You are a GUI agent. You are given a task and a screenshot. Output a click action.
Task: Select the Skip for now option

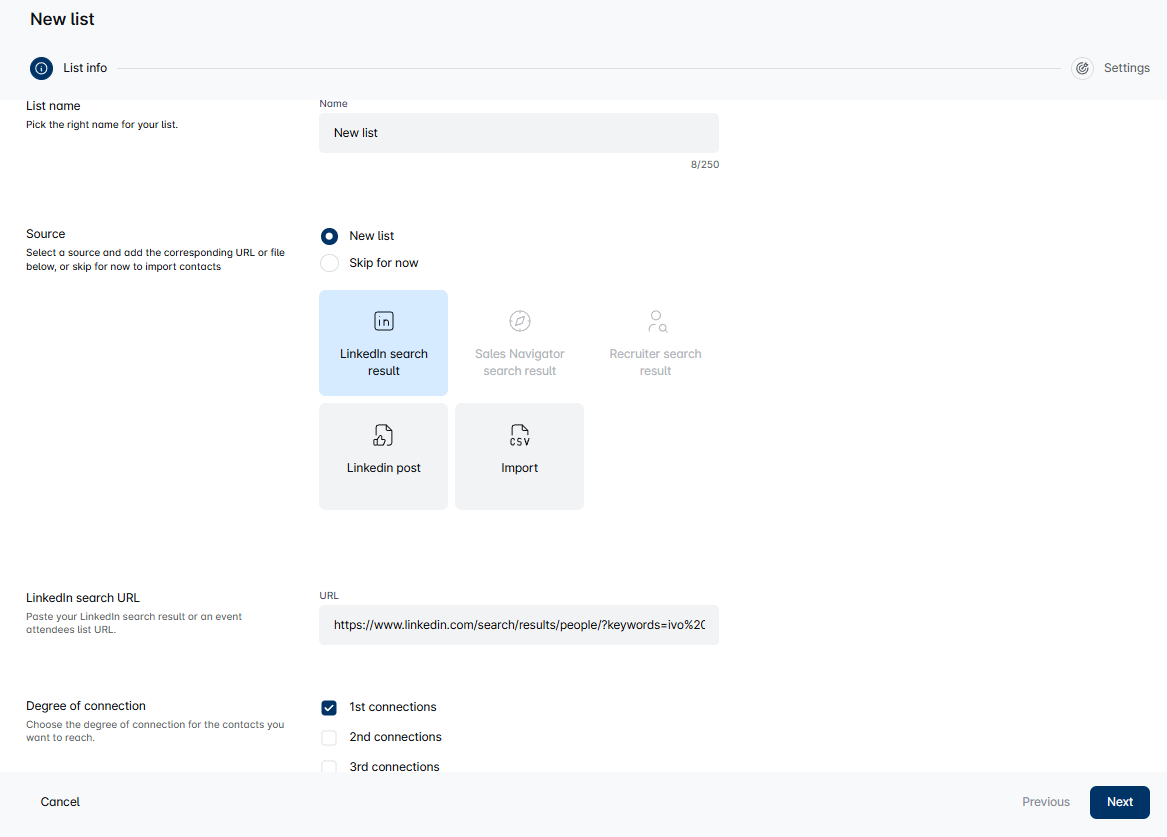point(329,263)
